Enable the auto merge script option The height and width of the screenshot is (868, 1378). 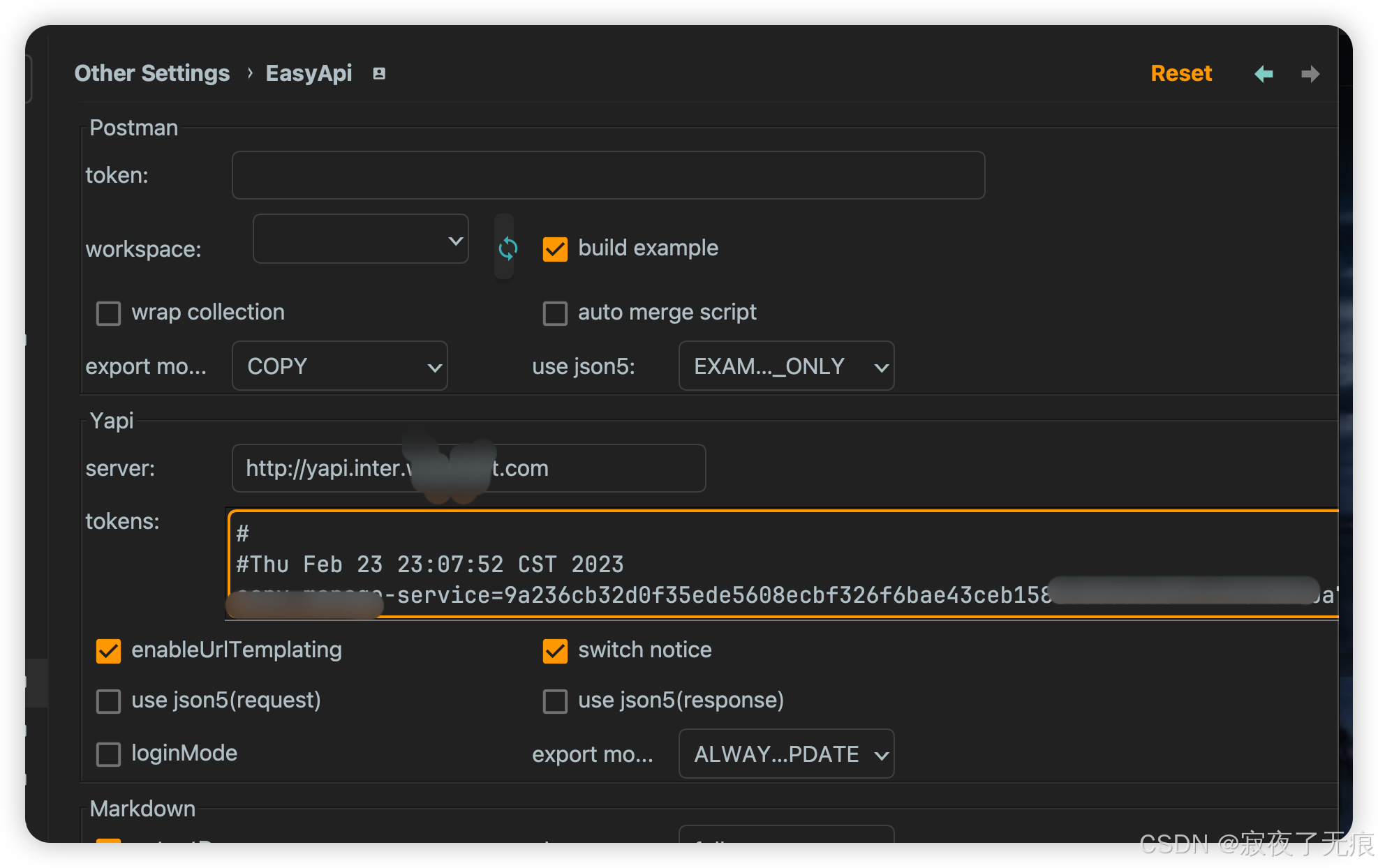555,313
